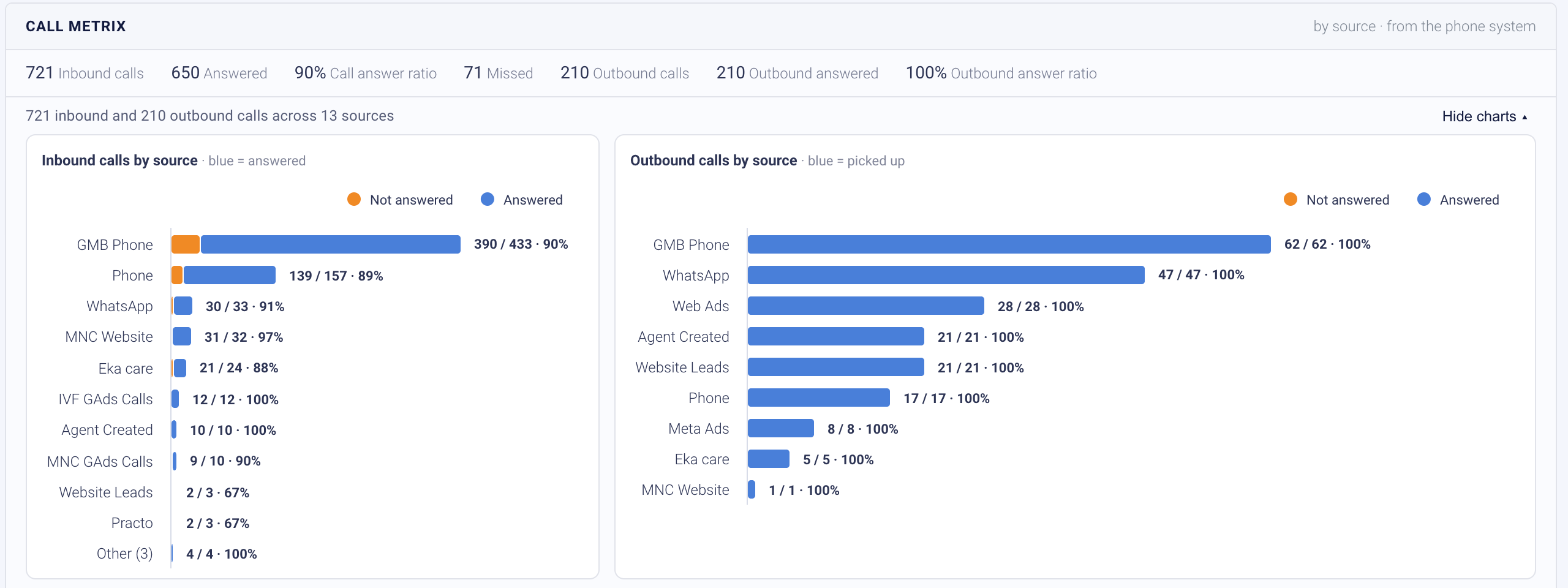Click the inbound MNC Website bar
The width and height of the screenshot is (1568, 588).
182,337
